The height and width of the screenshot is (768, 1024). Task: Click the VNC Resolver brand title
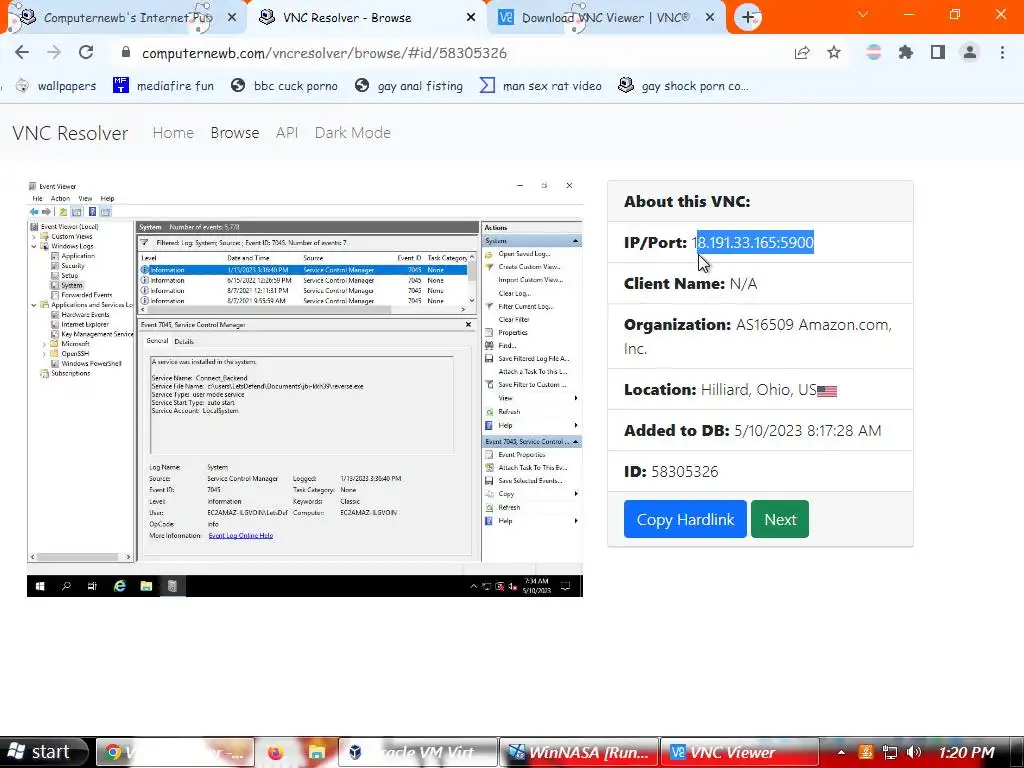pyautogui.click(x=70, y=133)
